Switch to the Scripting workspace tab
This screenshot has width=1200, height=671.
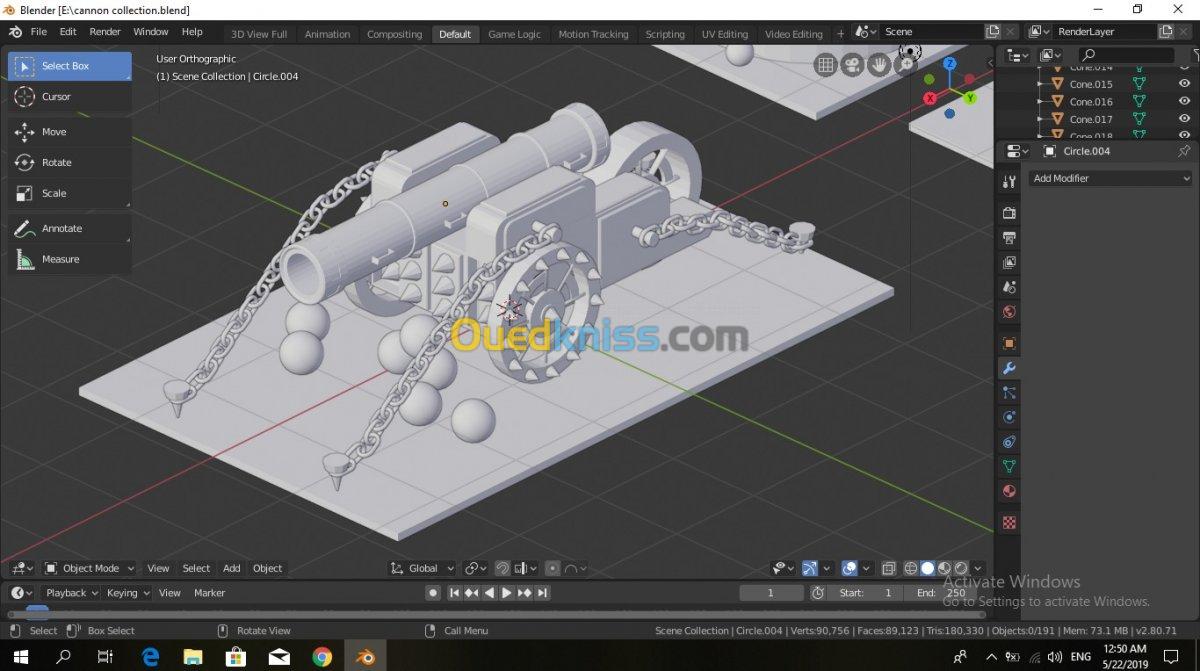665,34
